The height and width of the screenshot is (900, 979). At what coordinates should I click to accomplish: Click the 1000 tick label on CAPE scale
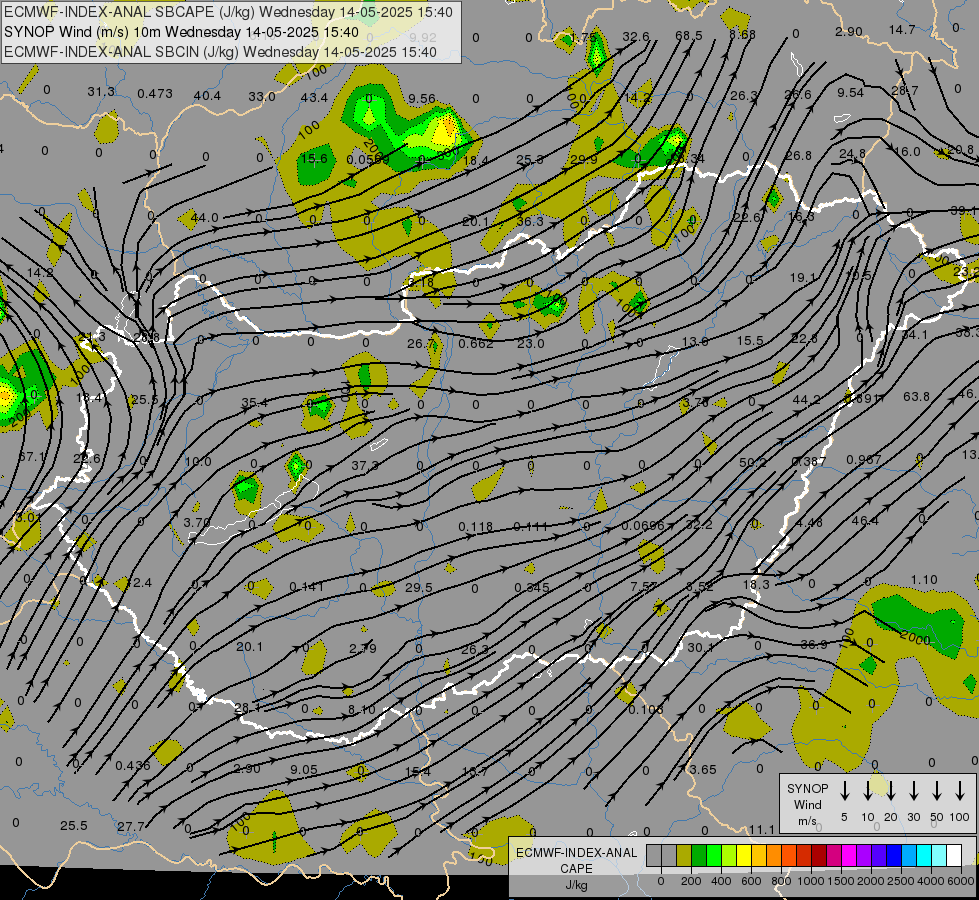810,881
